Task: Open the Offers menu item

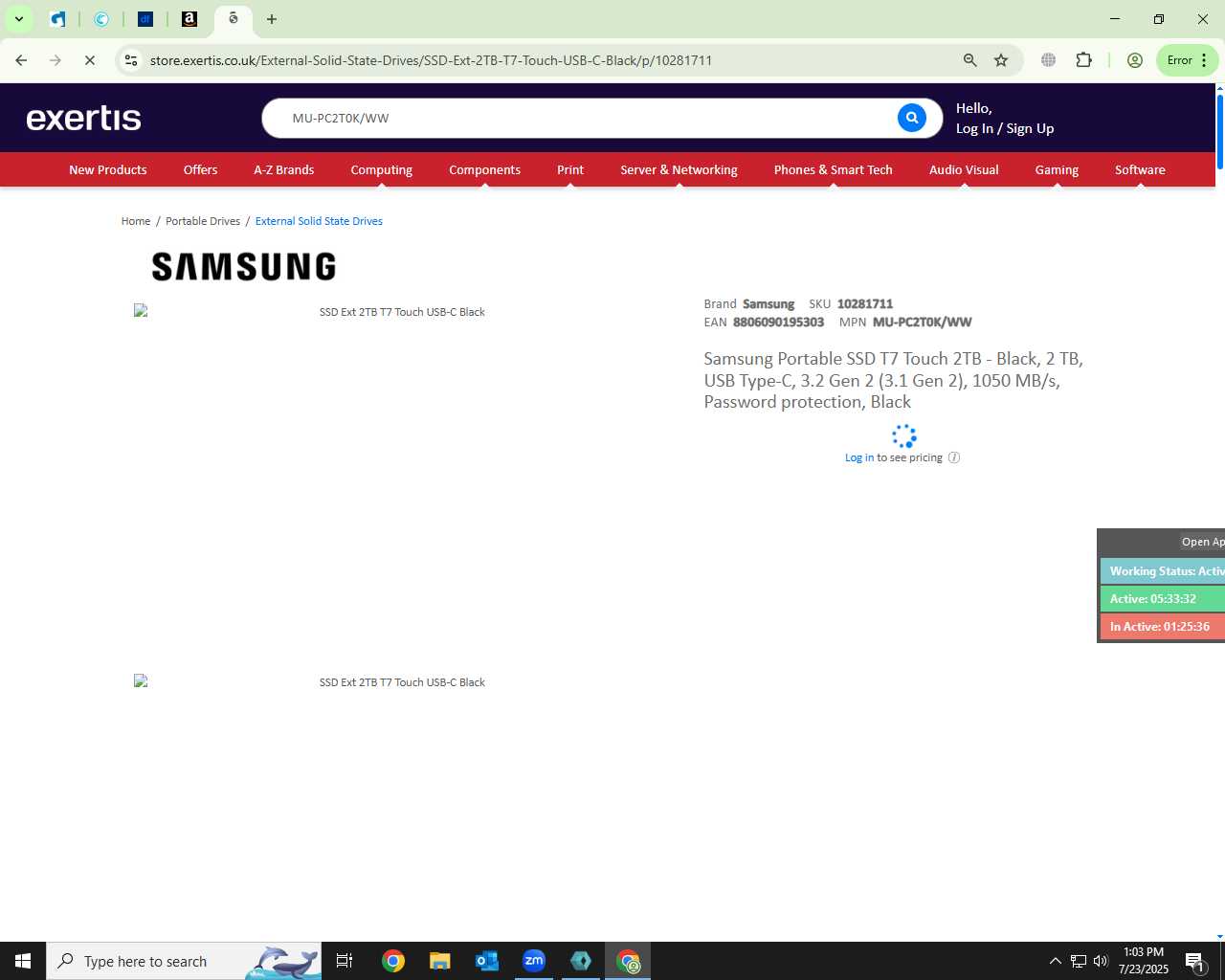Action: pyautogui.click(x=201, y=169)
